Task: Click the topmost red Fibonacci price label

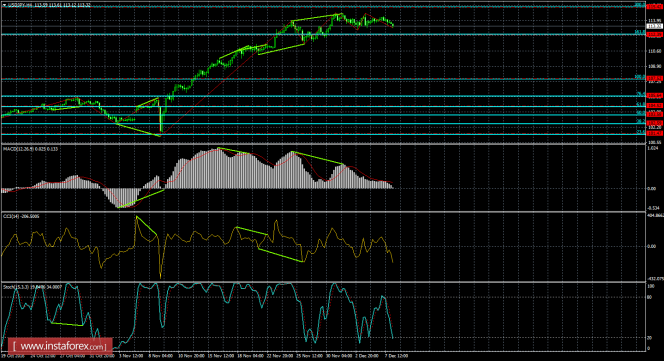Action: [655, 6]
